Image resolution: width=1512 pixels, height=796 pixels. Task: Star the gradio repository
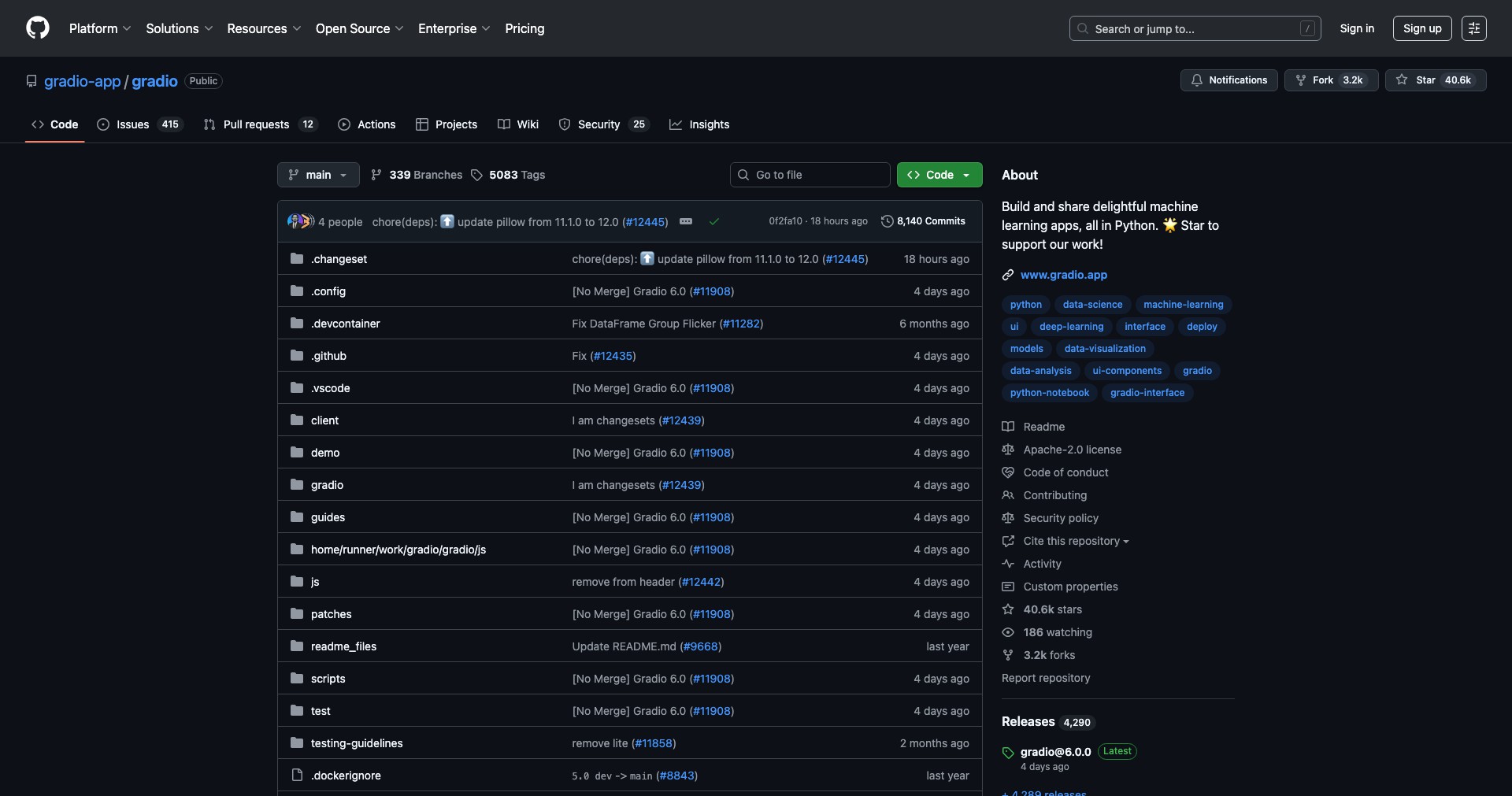click(1436, 80)
